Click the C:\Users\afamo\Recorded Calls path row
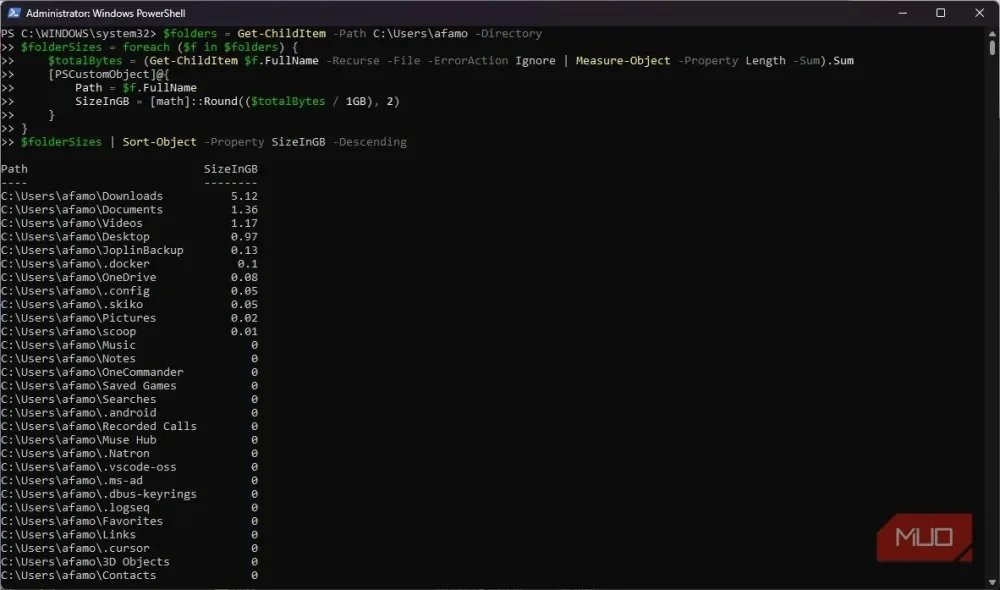This screenshot has width=1000, height=590. point(99,426)
